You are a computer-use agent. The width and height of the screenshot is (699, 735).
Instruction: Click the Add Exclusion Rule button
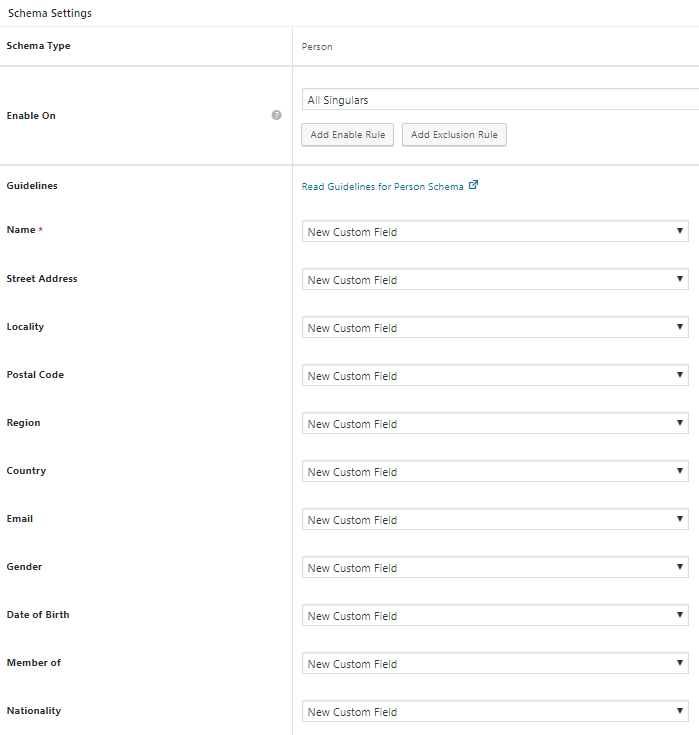454,135
